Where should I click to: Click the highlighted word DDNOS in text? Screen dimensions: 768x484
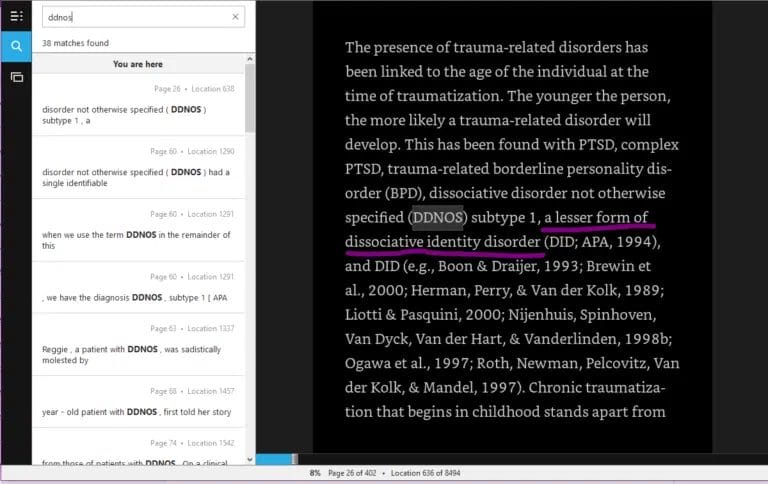pos(438,217)
